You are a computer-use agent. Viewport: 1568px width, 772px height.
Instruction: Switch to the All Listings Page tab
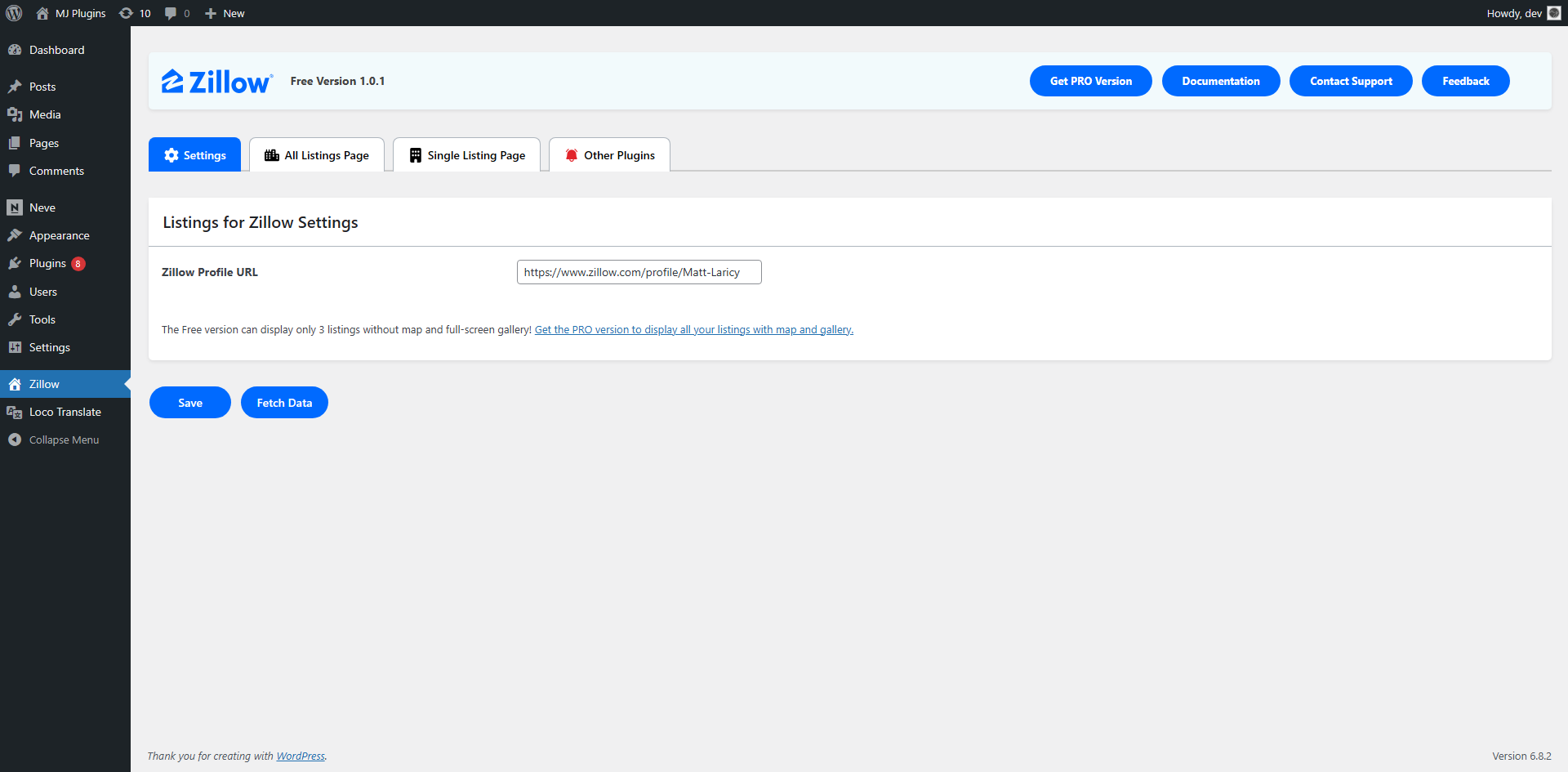(317, 155)
